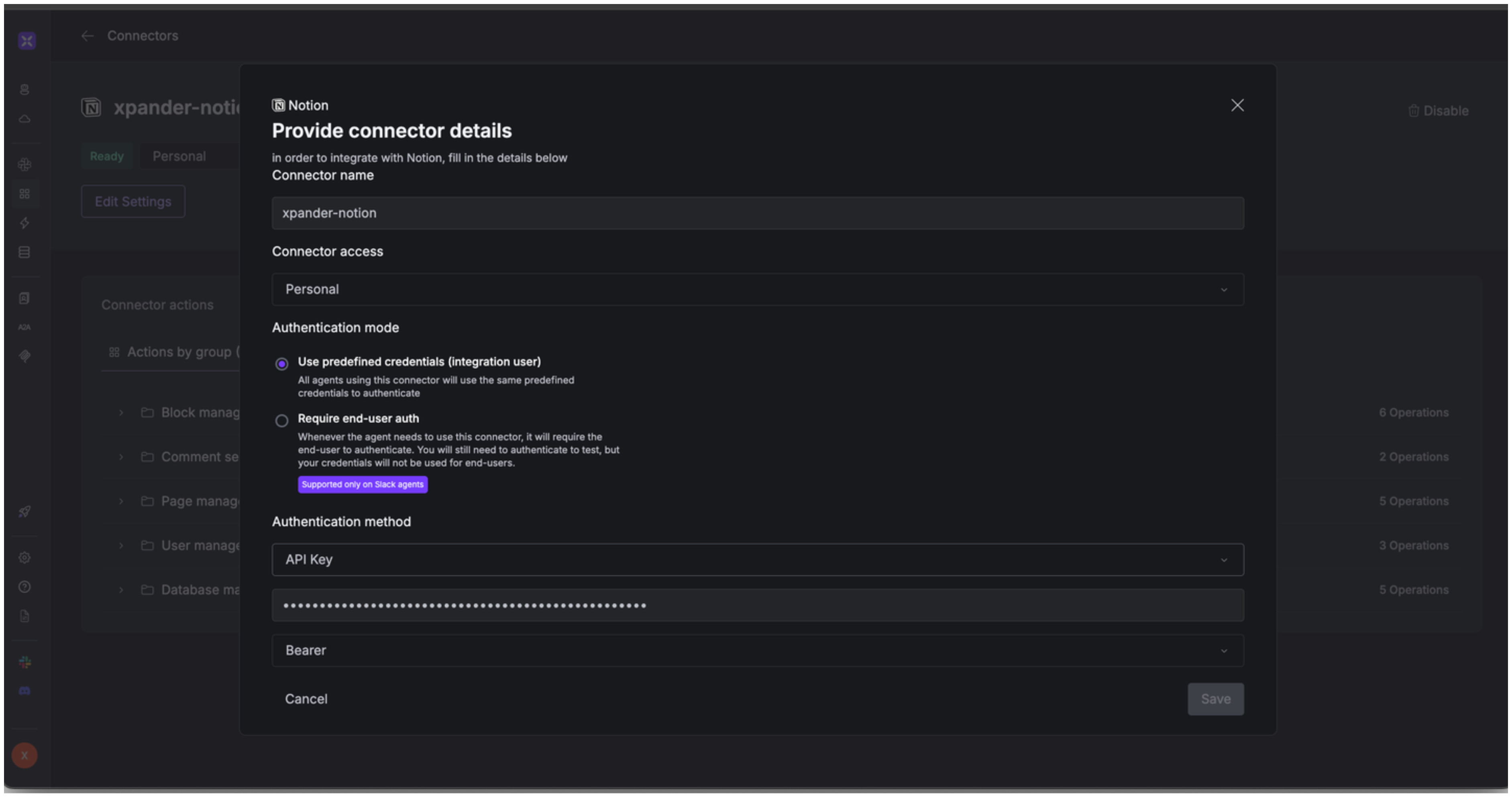Click the lightning bolt sidebar icon
The width and height of the screenshot is (1512, 797).
pos(24,223)
